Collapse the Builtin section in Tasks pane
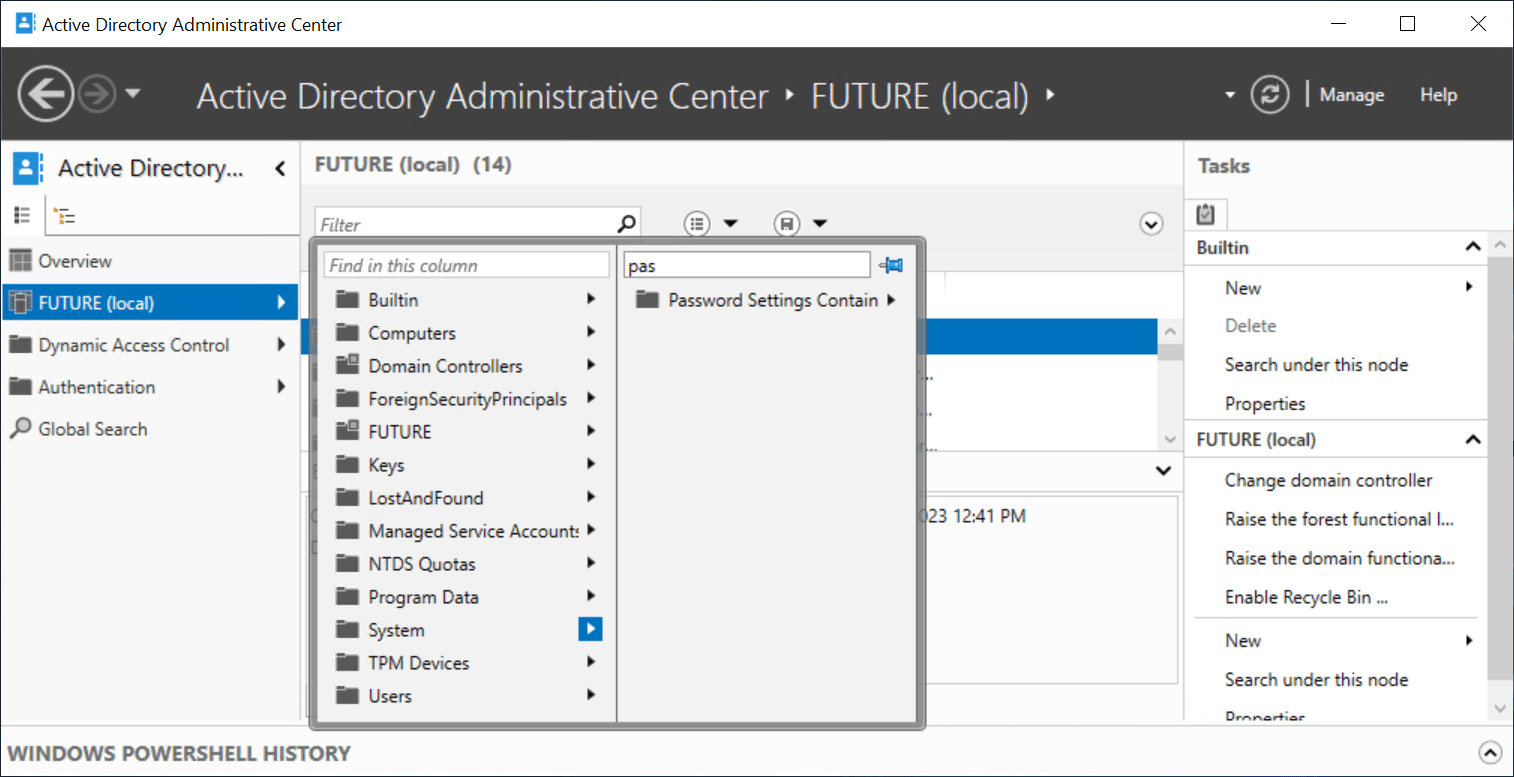Screen dimensions: 1514x777 click(1472, 247)
